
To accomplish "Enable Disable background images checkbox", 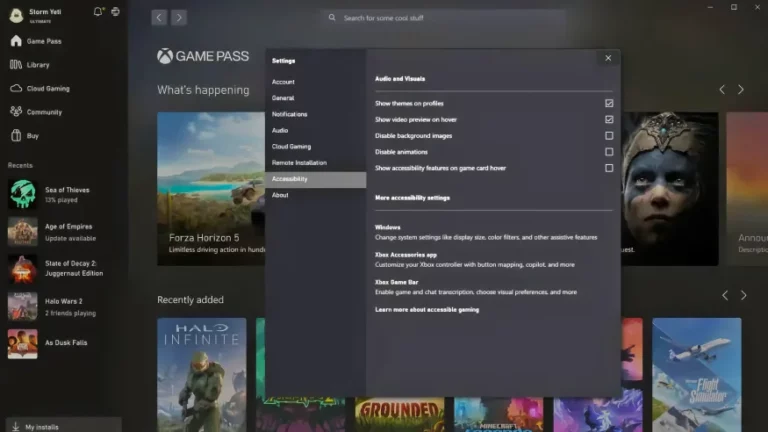I will click(x=609, y=135).
